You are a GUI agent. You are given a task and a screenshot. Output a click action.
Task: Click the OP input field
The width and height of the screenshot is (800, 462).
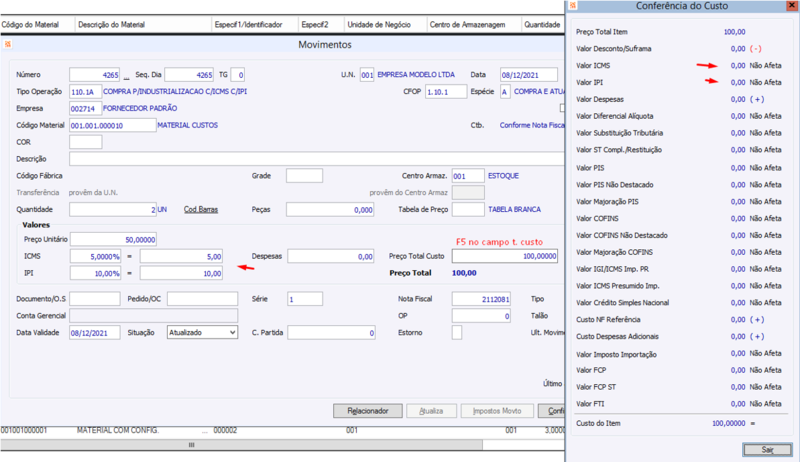click(x=481, y=316)
